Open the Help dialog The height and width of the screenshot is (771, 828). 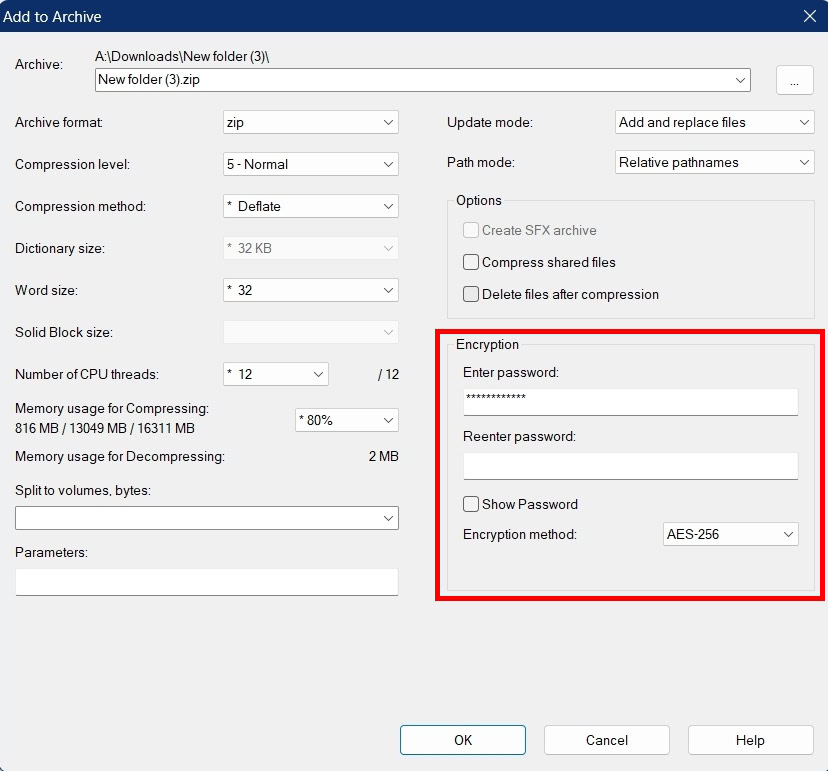point(750,740)
